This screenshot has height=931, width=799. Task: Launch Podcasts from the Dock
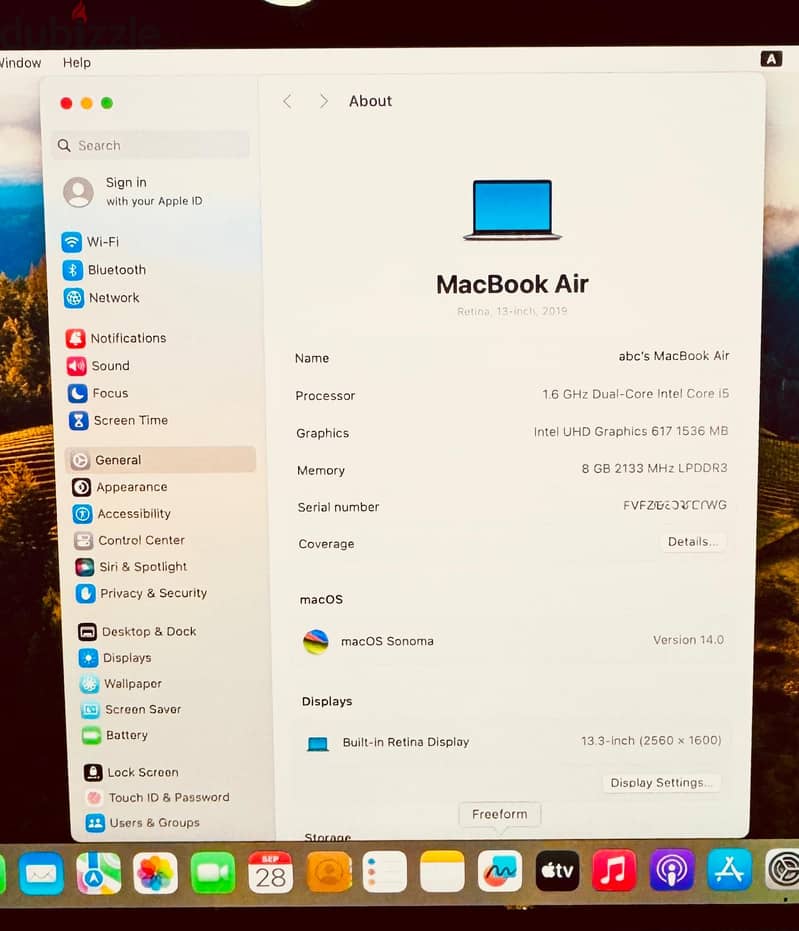tap(672, 870)
